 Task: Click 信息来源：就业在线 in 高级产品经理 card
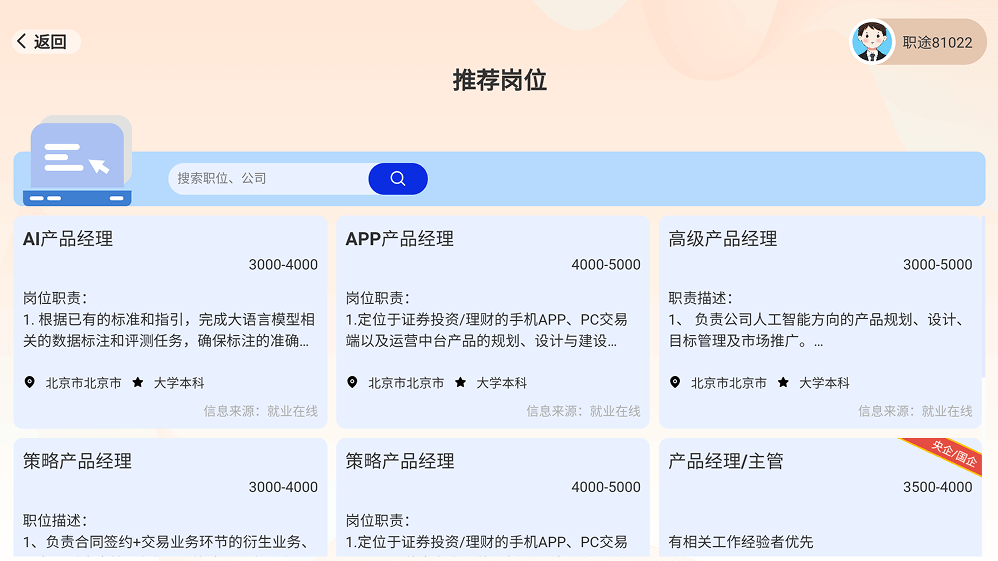915,411
